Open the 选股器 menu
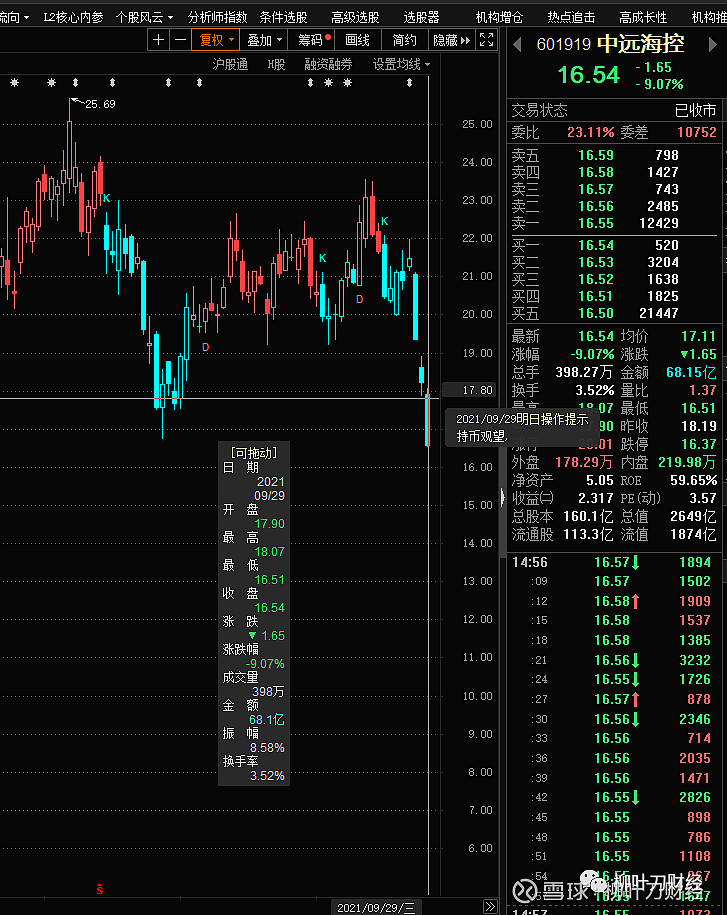 click(x=421, y=18)
